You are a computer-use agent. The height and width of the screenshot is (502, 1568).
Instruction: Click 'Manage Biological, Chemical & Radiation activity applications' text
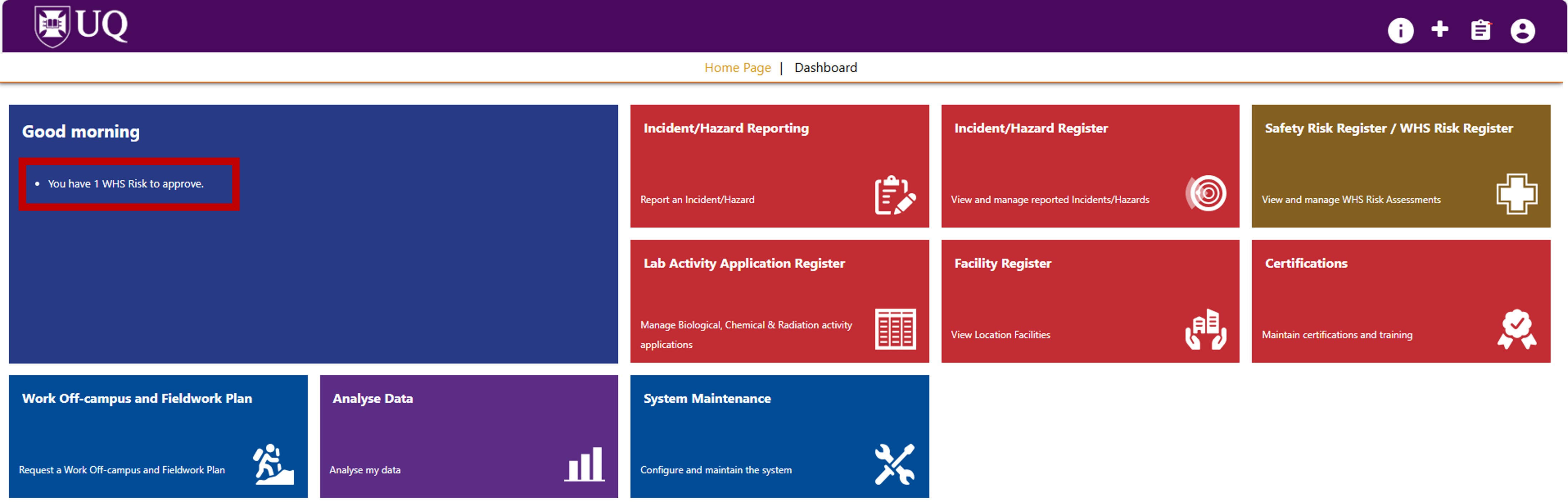[x=746, y=335]
